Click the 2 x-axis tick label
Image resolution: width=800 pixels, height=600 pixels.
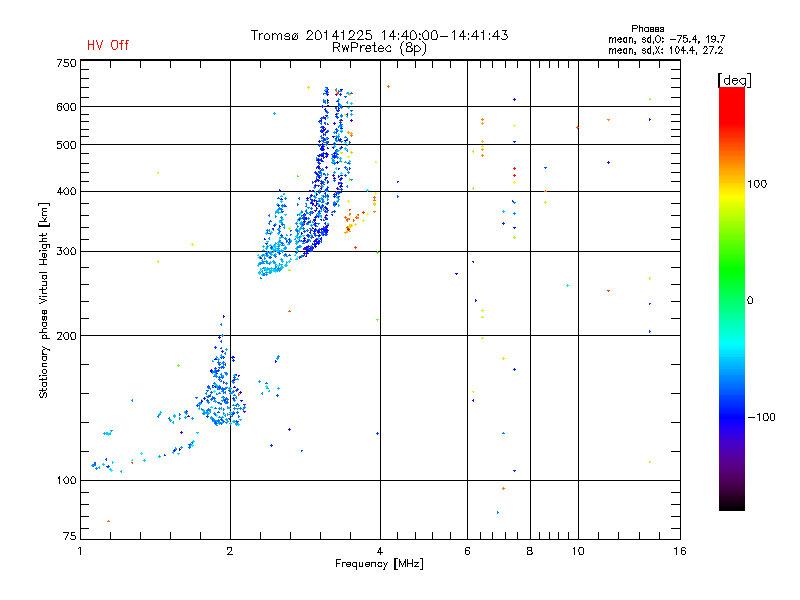(230, 551)
